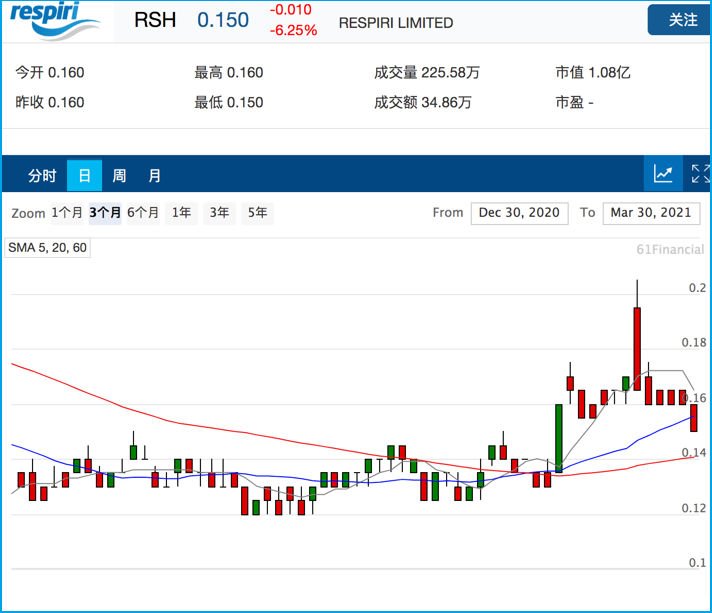Set zoom to 3年
This screenshot has height=613, width=712.
pos(219,213)
